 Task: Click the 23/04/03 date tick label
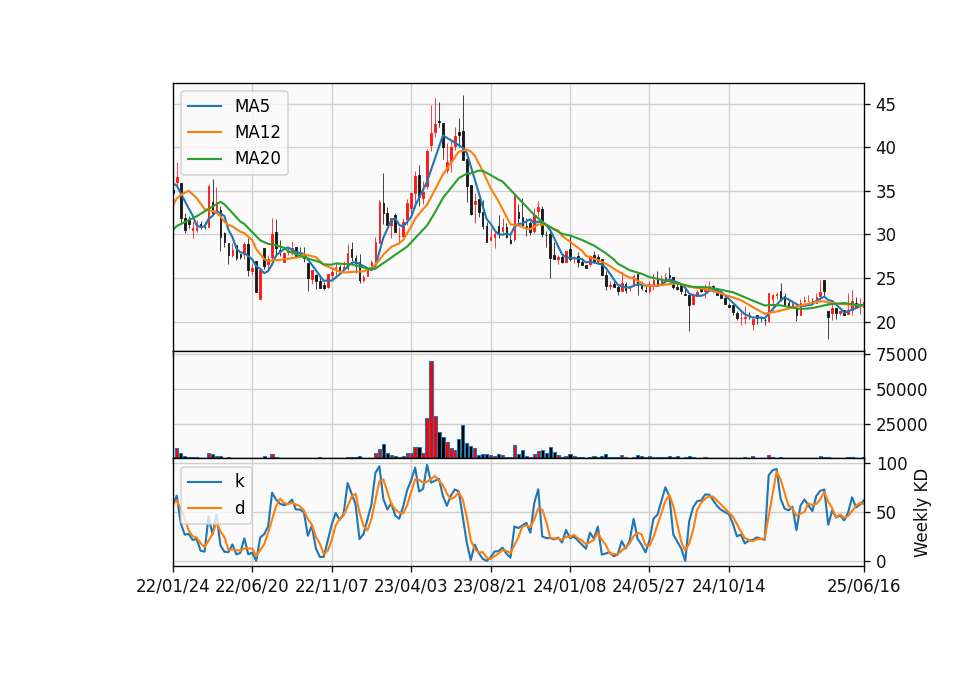click(x=410, y=586)
